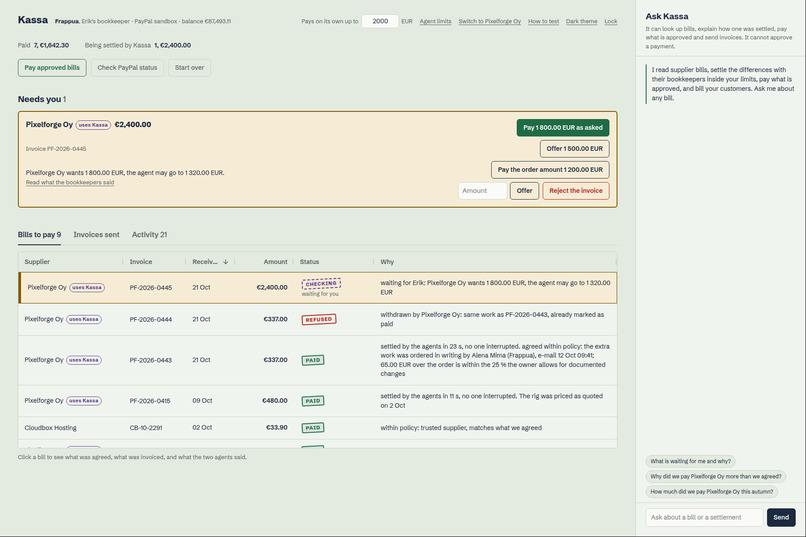Send the question to Kassa
Image resolution: width=806 pixels, height=537 pixels.
[x=781, y=517]
